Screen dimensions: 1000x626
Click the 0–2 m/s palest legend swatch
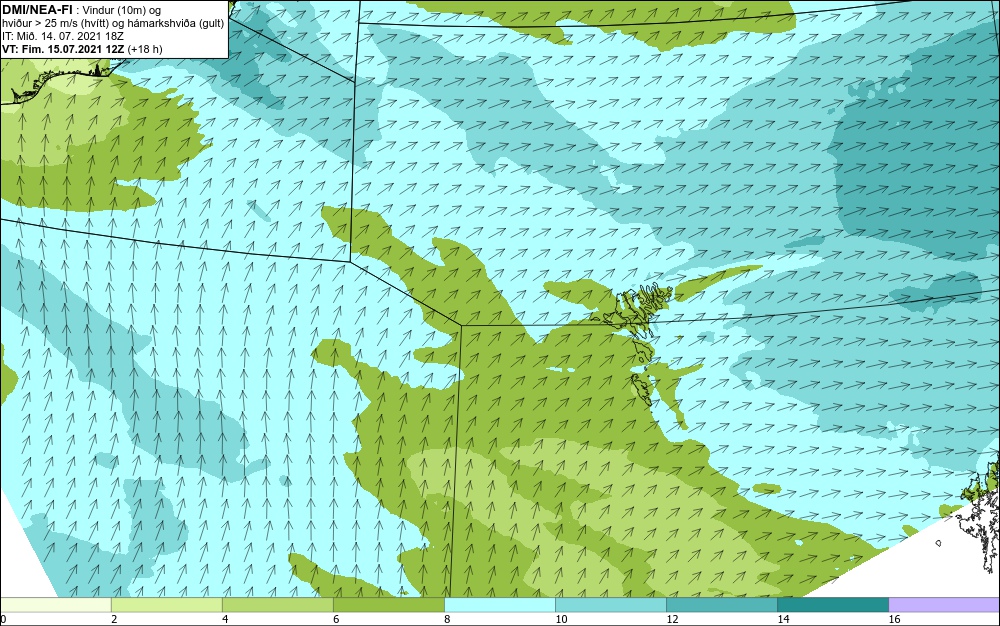pos(55,605)
